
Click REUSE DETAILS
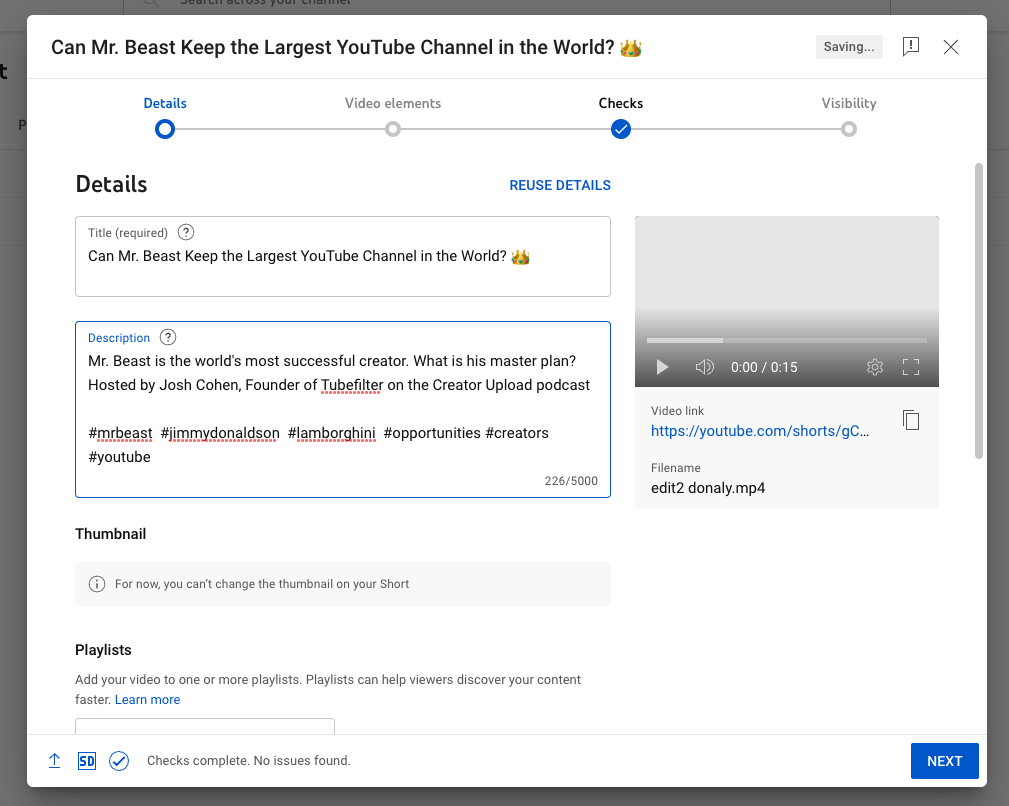(x=560, y=185)
